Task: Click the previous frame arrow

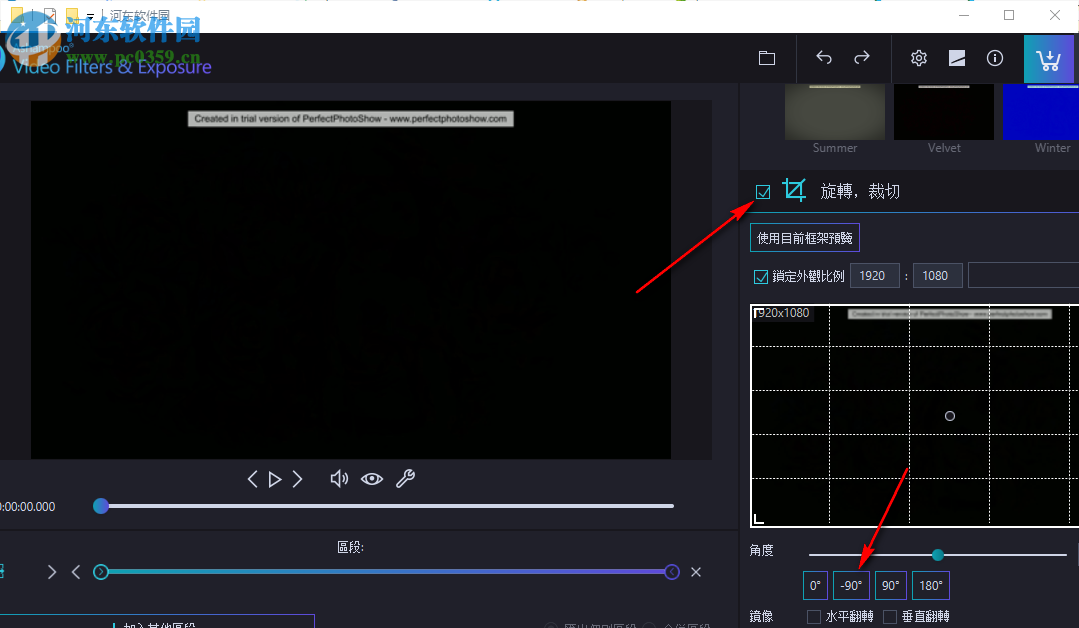Action: click(x=252, y=479)
